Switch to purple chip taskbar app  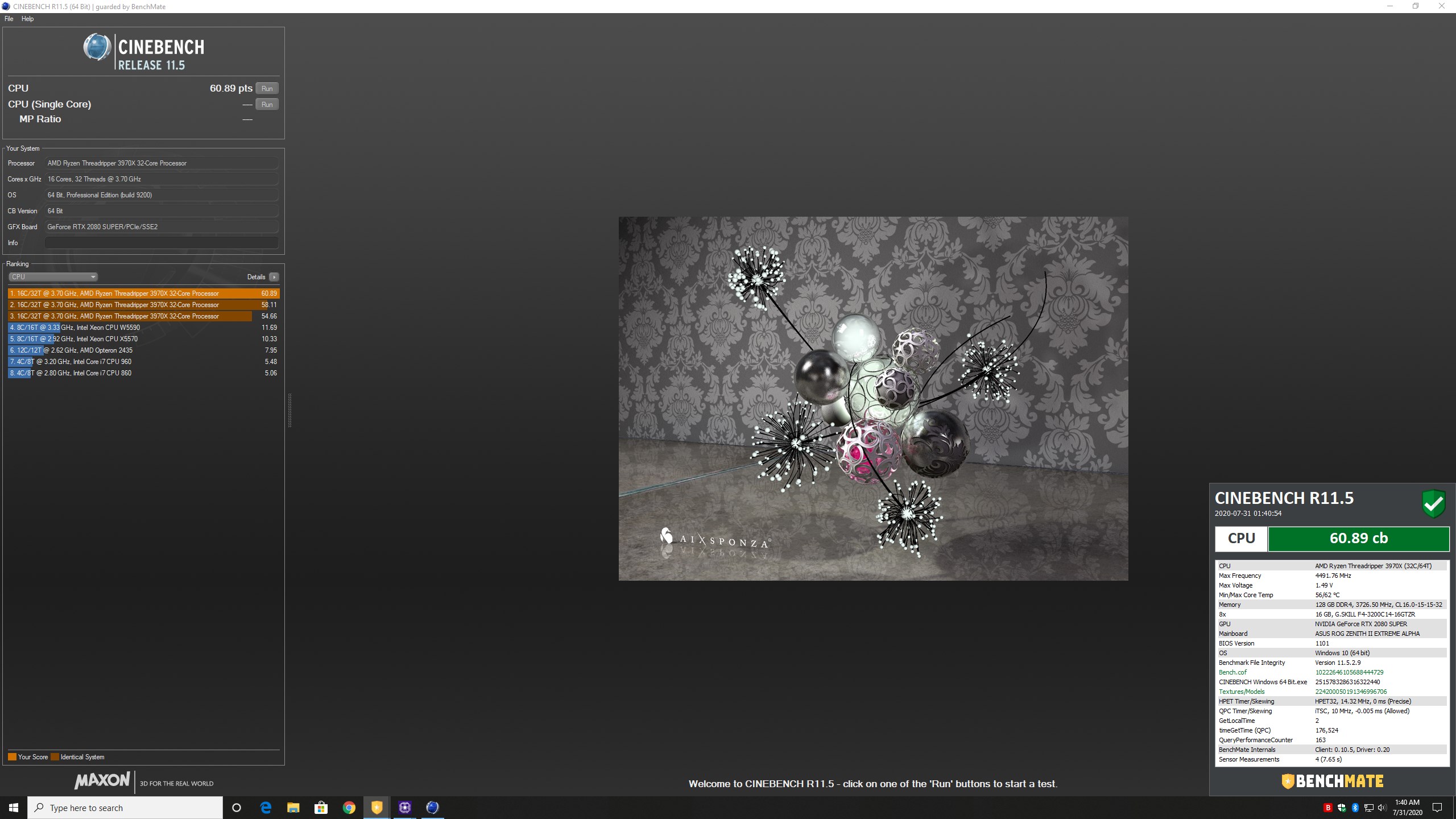(404, 808)
